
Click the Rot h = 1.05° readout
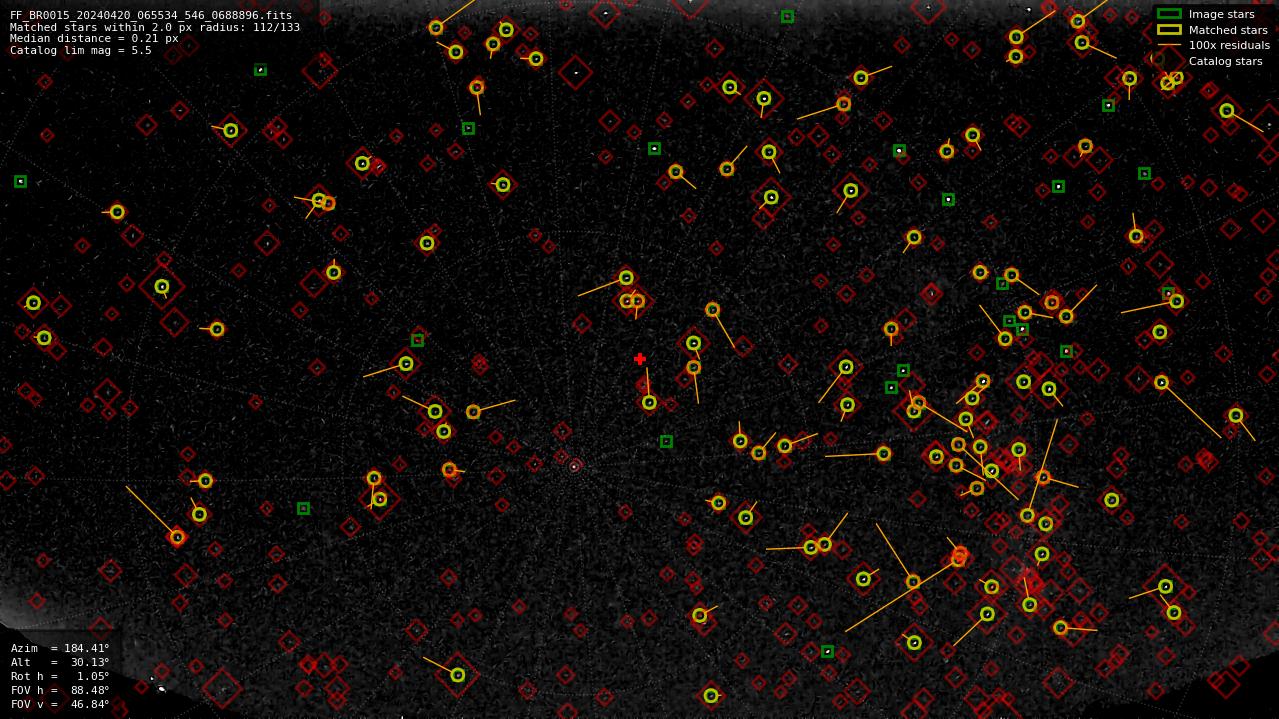point(60,676)
